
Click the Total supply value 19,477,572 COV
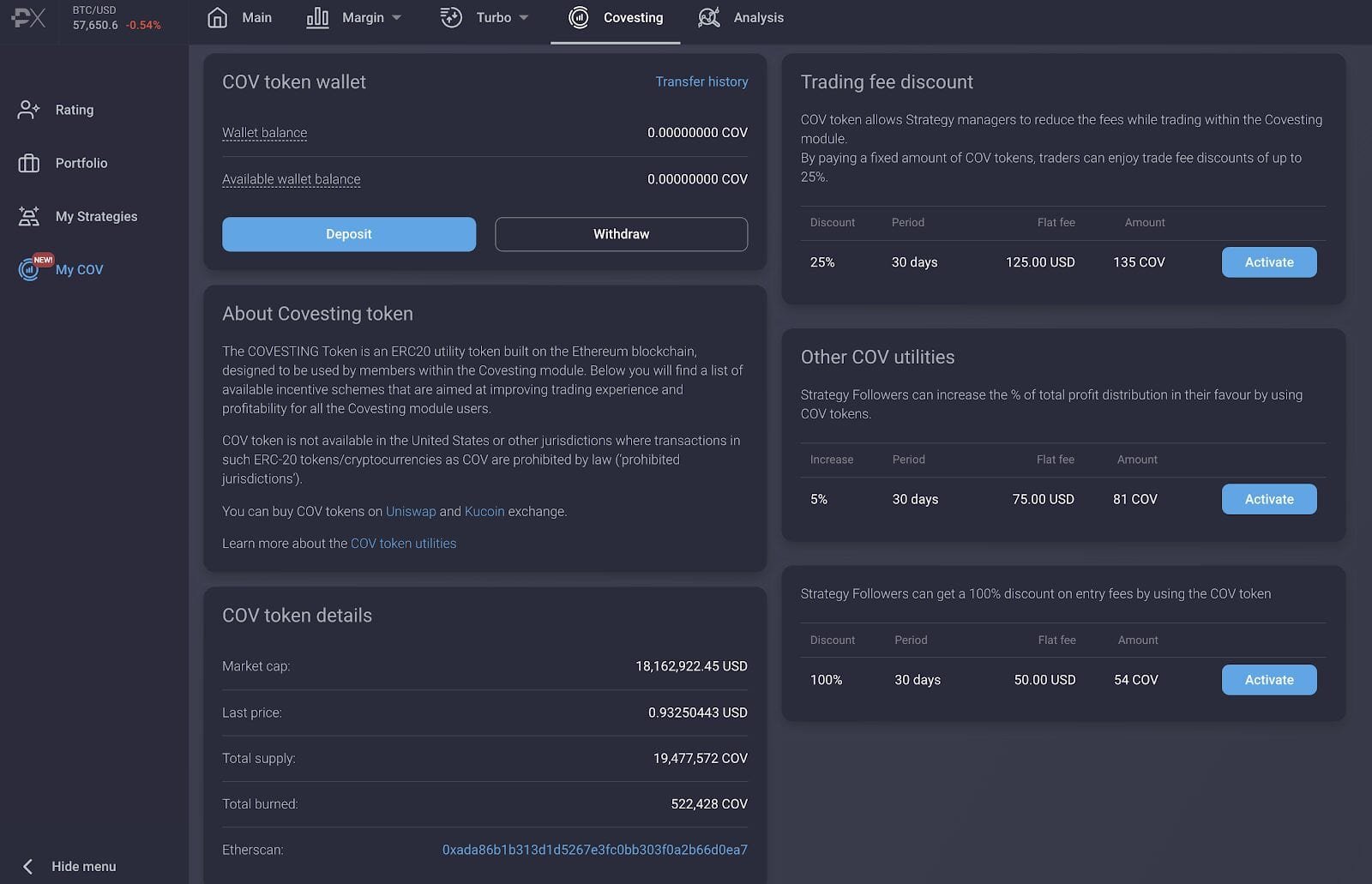click(701, 758)
